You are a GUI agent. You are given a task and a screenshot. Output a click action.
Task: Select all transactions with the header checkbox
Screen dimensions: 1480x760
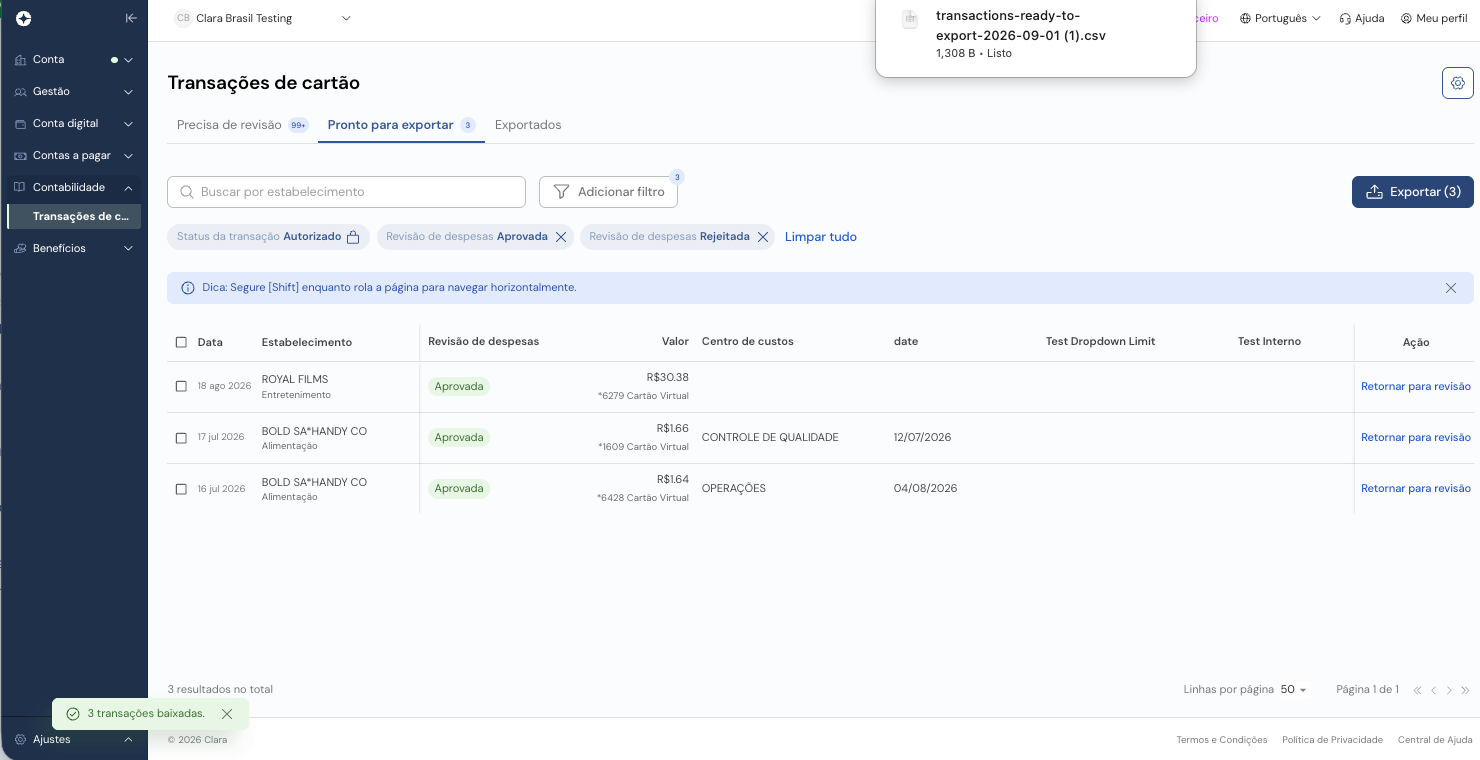pos(181,342)
